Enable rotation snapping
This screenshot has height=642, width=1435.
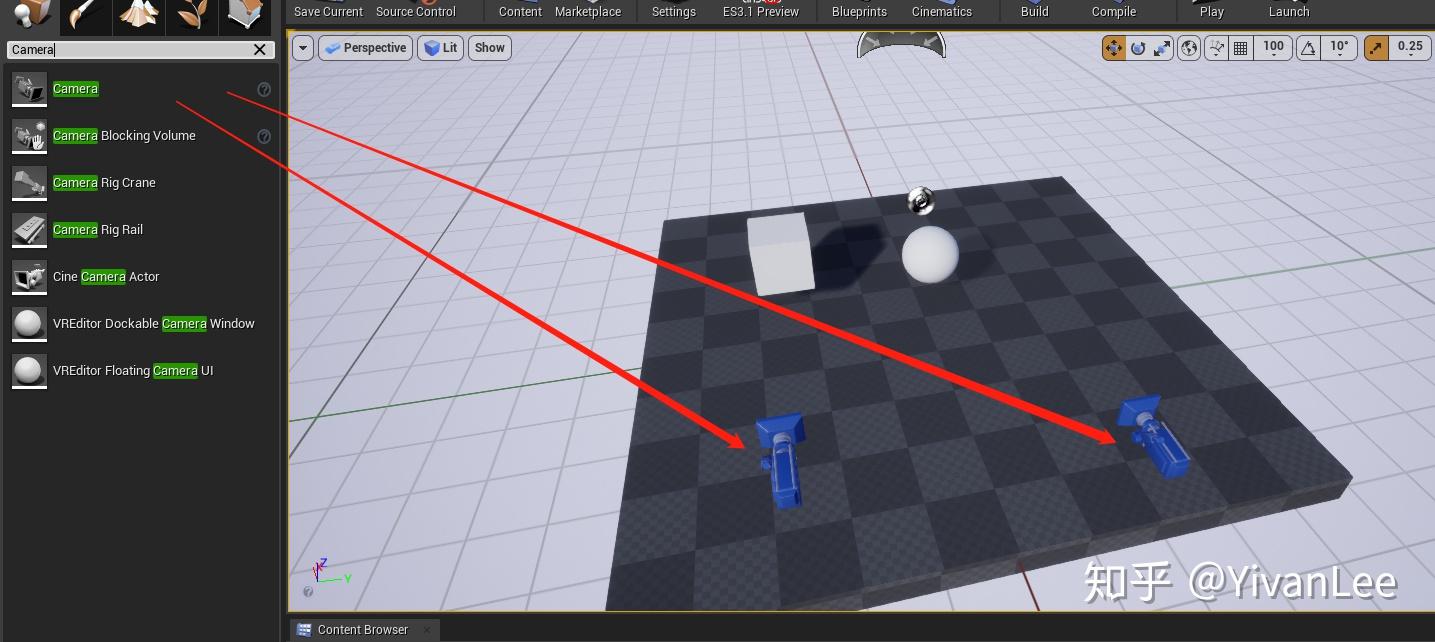pyautogui.click(x=1308, y=47)
